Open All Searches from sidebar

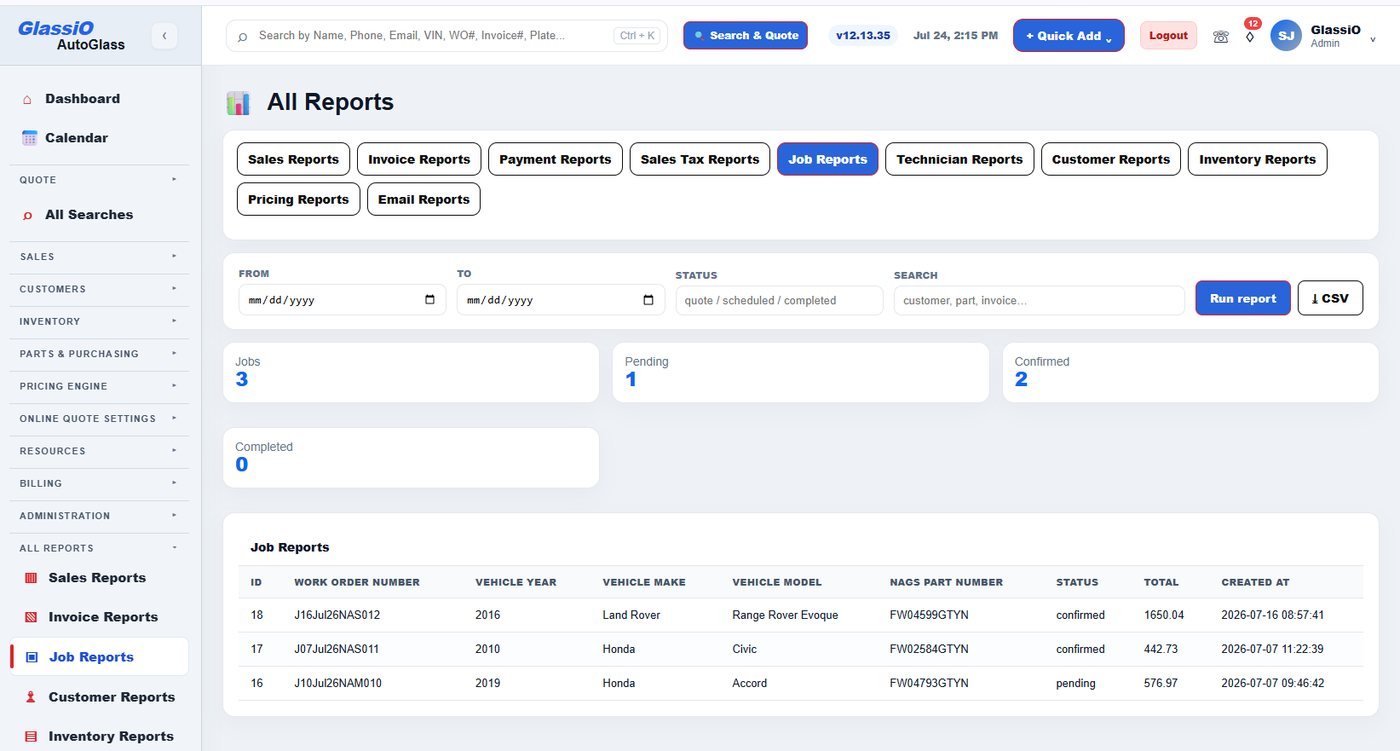[x=89, y=215]
